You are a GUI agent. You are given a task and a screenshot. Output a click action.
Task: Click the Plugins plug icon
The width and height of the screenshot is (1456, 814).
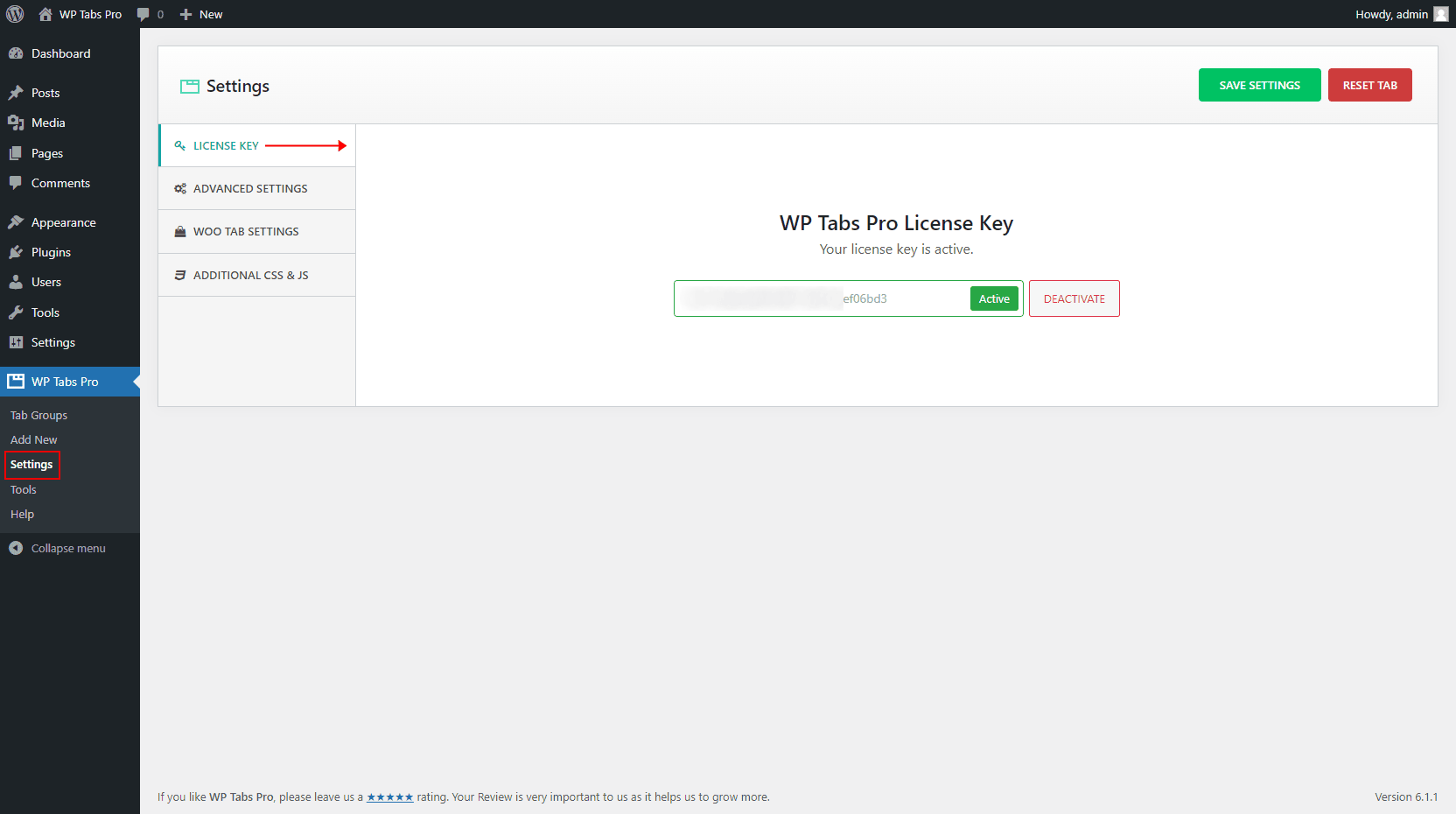pyautogui.click(x=16, y=252)
